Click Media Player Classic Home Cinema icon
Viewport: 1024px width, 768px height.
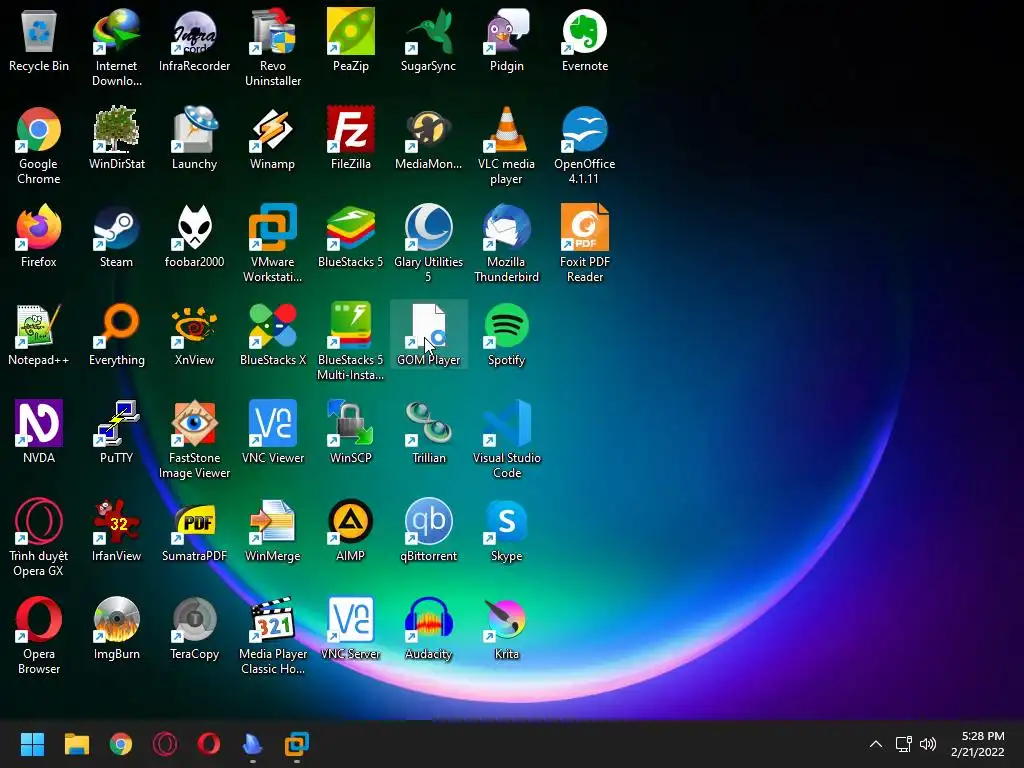[x=273, y=619]
